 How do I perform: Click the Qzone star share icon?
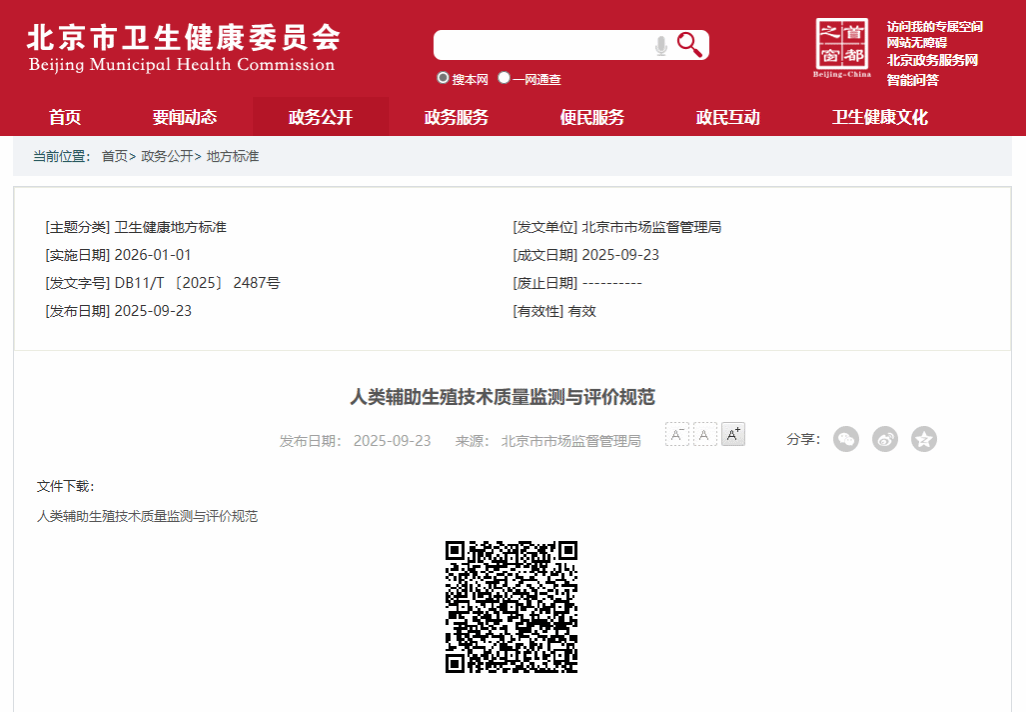[x=923, y=439]
